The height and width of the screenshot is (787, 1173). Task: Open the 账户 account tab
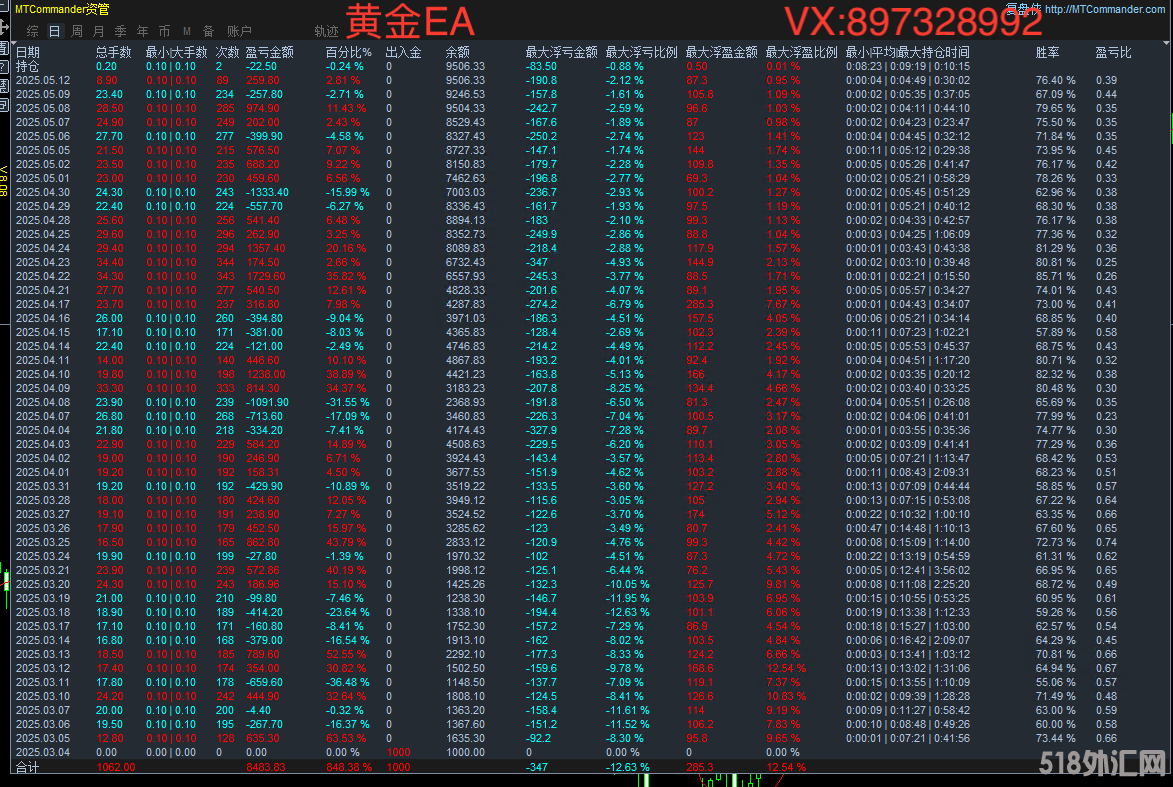pyautogui.click(x=239, y=31)
